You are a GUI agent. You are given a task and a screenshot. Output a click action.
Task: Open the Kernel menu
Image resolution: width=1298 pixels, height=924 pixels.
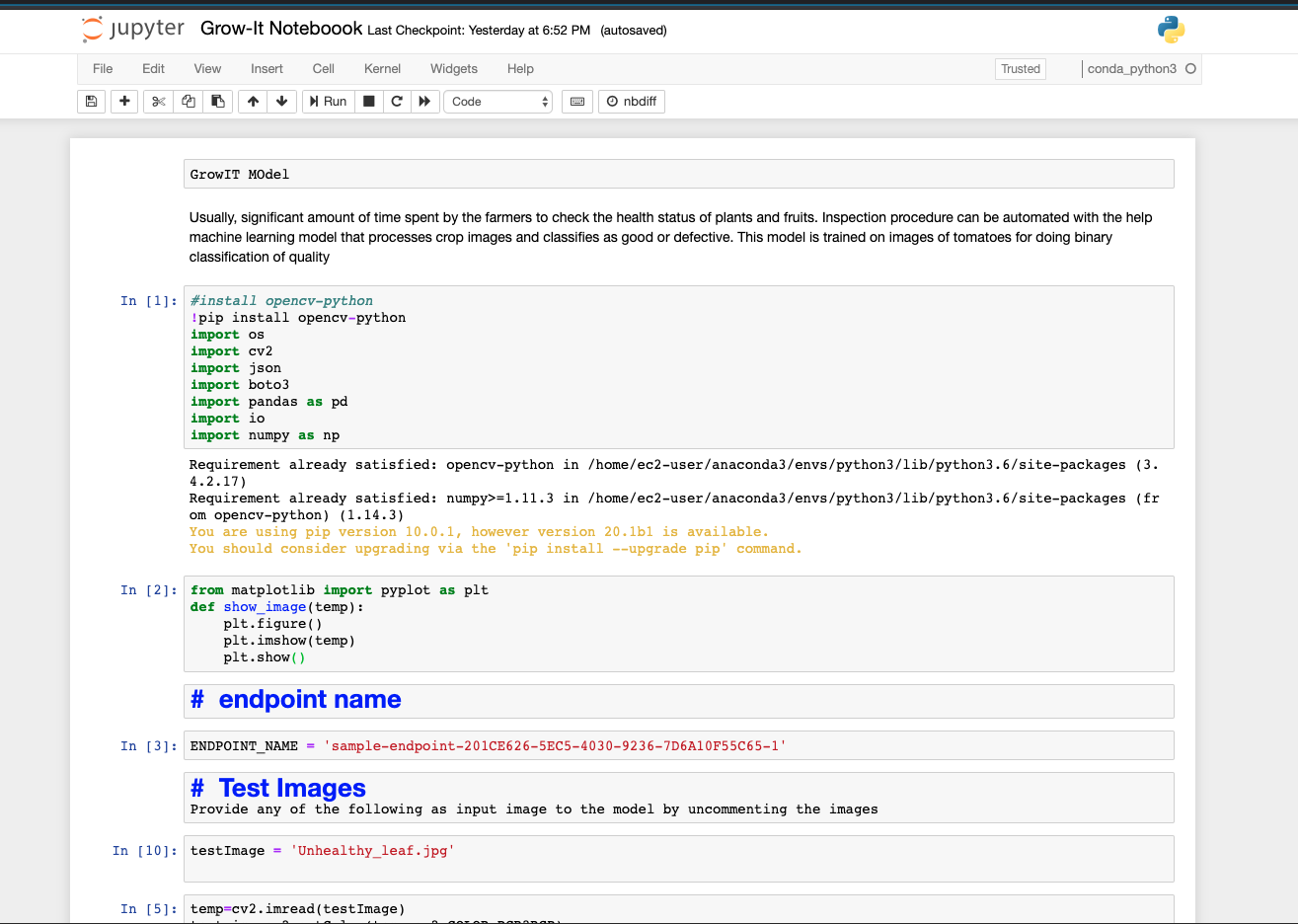(382, 69)
